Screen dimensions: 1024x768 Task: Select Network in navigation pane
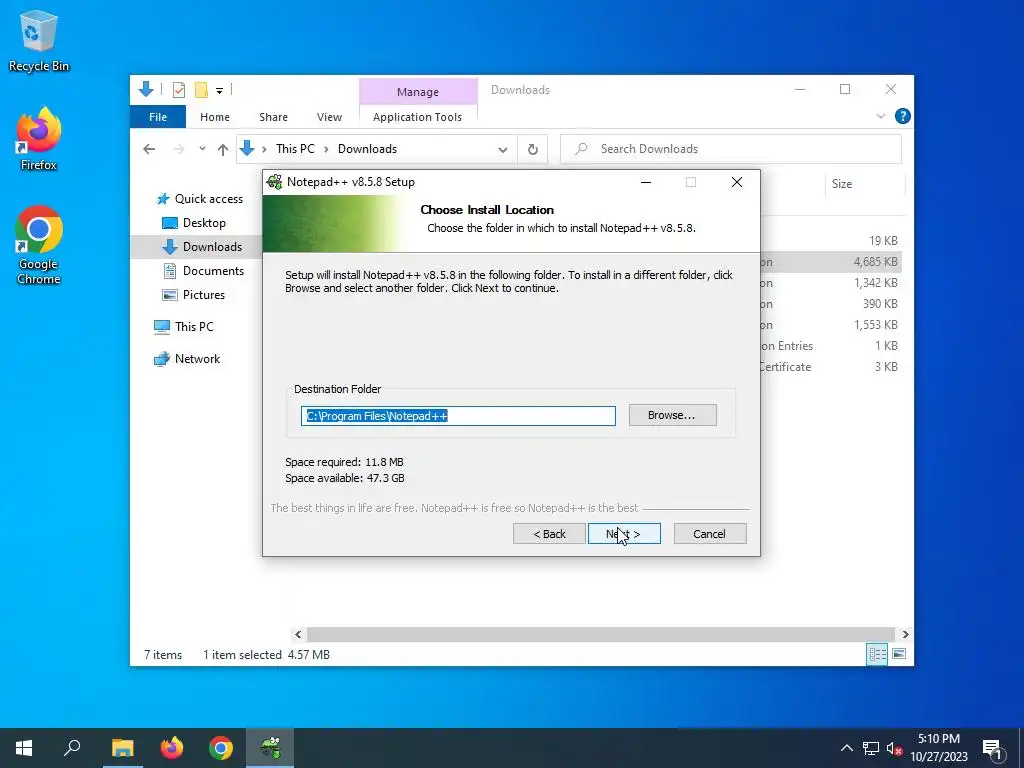[187, 359]
